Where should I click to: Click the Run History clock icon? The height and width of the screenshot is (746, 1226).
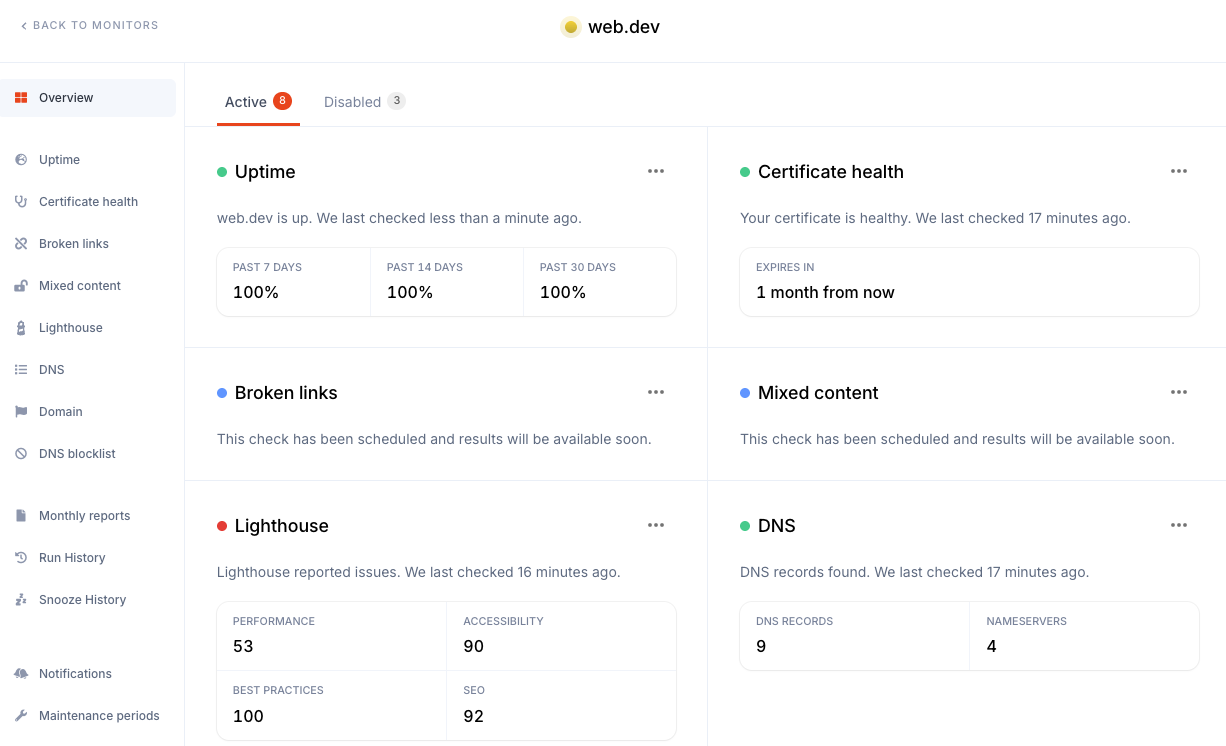click(x=21, y=558)
